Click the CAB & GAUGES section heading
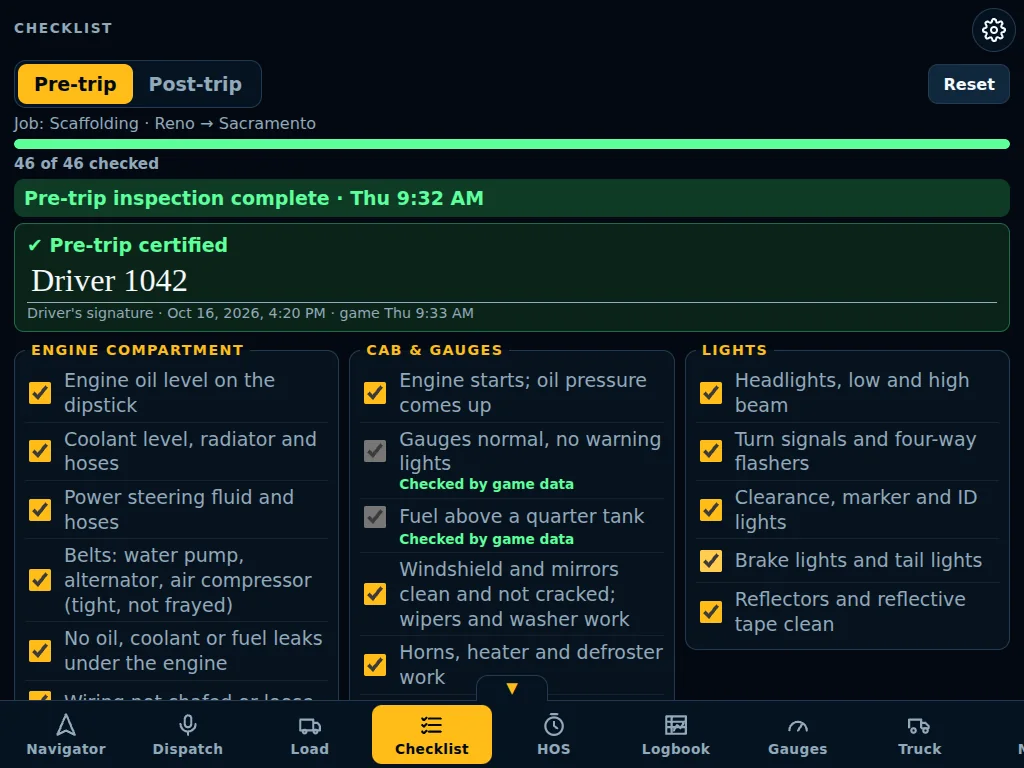This screenshot has height=768, width=1024. coord(434,350)
